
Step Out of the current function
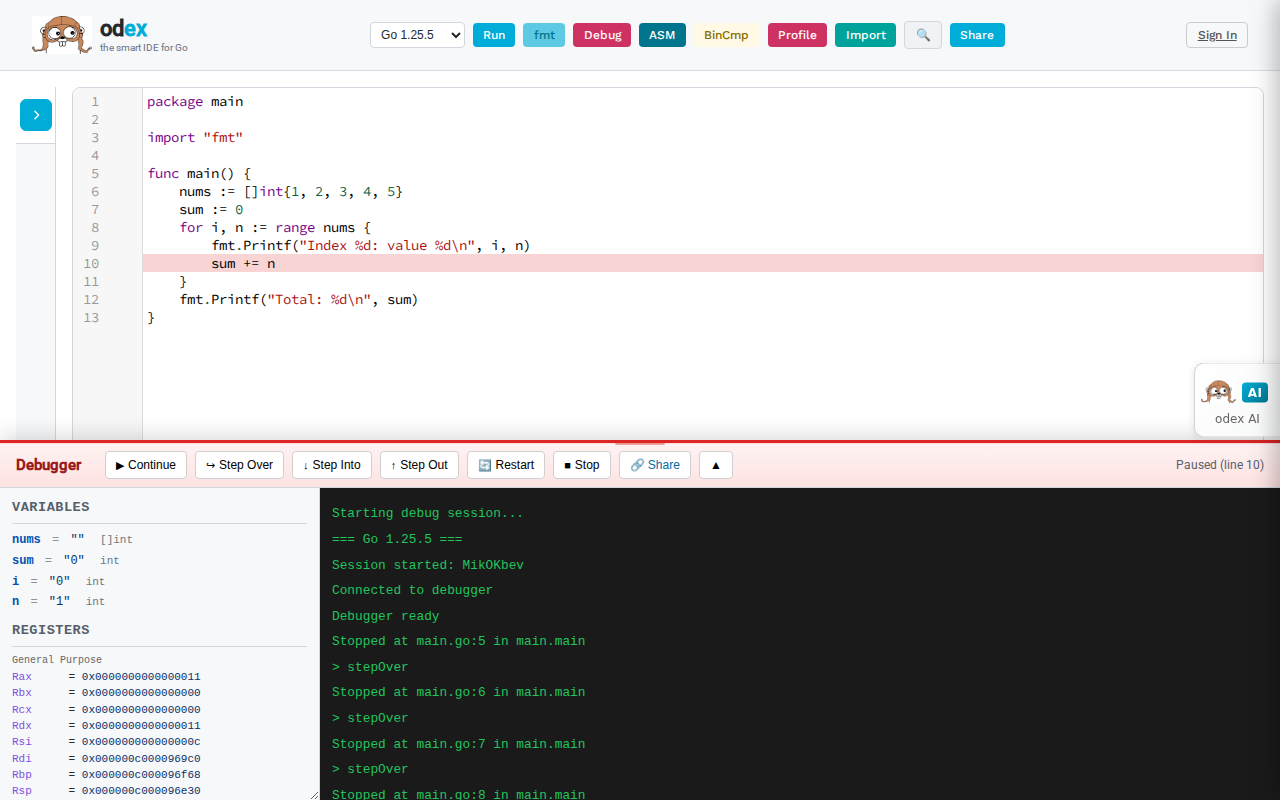click(419, 464)
